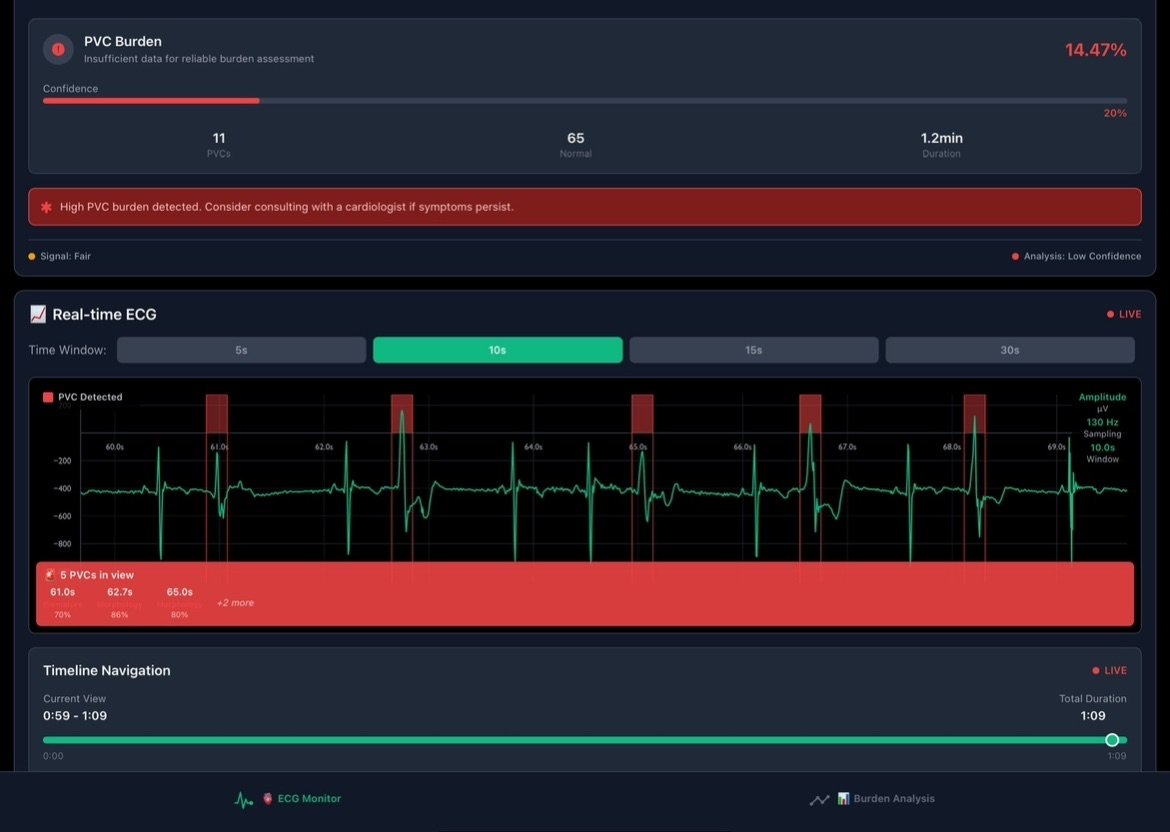Click the asterisk icon in the red warning banner
This screenshot has height=832, width=1170.
(46, 207)
